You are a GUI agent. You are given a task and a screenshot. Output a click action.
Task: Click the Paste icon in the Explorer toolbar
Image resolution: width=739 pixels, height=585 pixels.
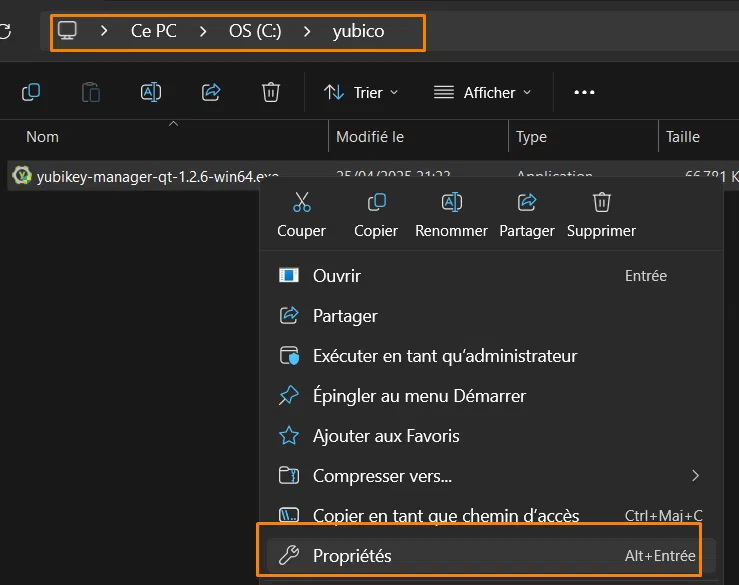(x=90, y=92)
